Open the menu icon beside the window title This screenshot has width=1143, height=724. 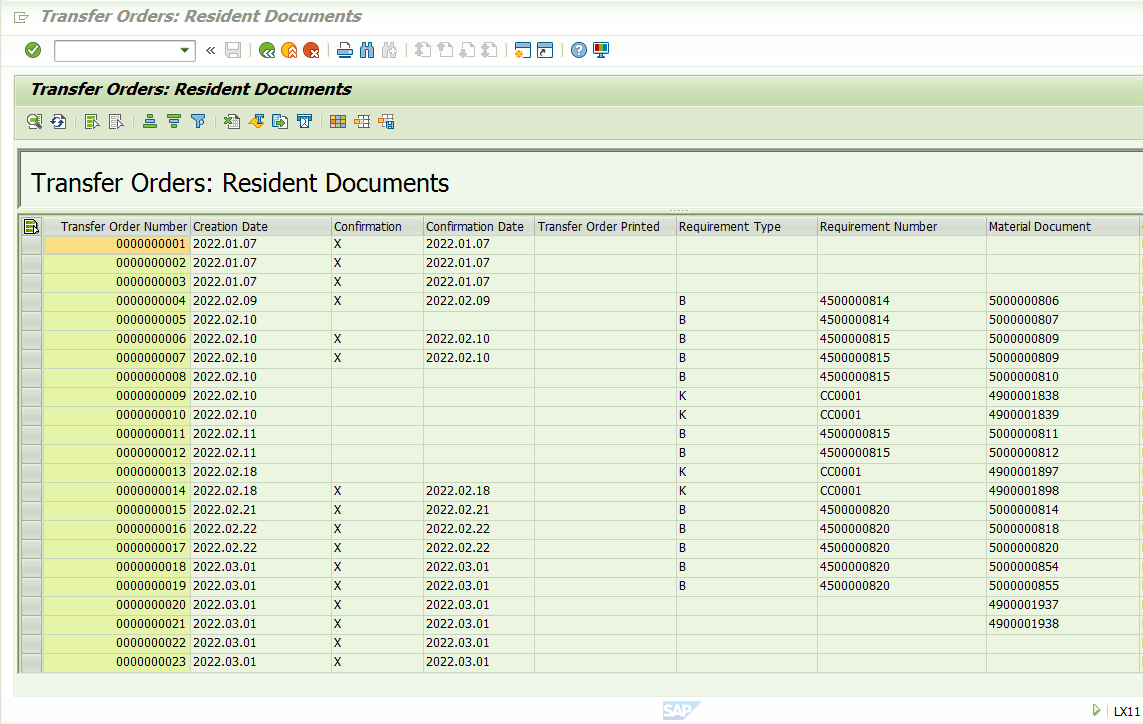click(22, 17)
